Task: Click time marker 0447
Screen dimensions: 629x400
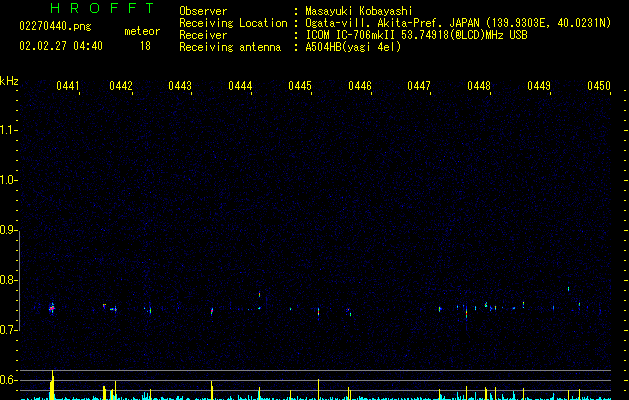Action: (419, 86)
